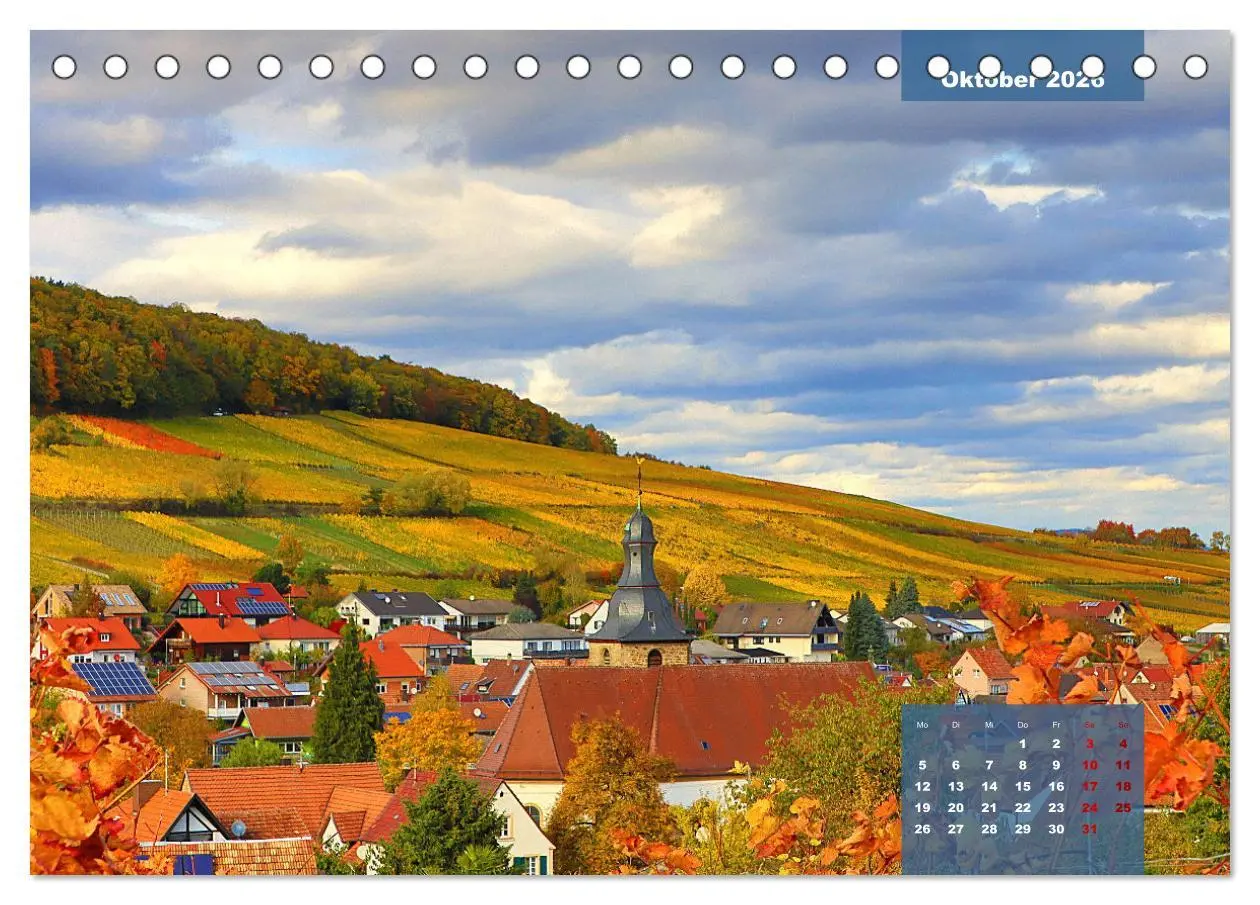Click date 14 in the calendar
This screenshot has height=905, width=1260.
pos(989,787)
